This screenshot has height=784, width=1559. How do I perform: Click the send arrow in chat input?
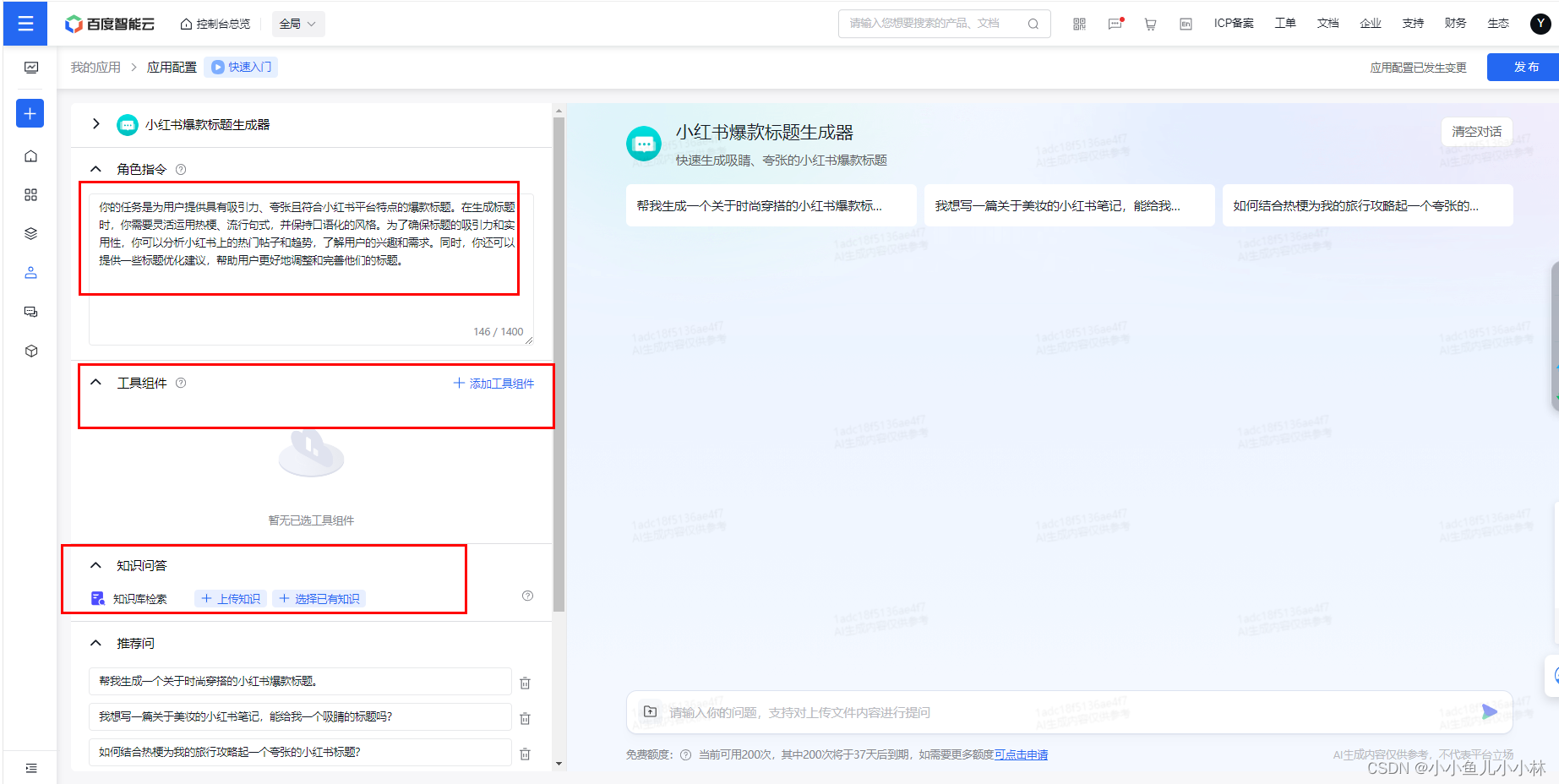tap(1490, 712)
